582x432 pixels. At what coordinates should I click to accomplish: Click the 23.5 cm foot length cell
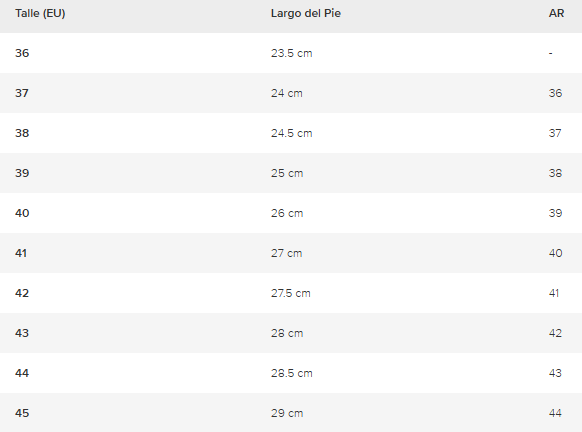point(291,53)
